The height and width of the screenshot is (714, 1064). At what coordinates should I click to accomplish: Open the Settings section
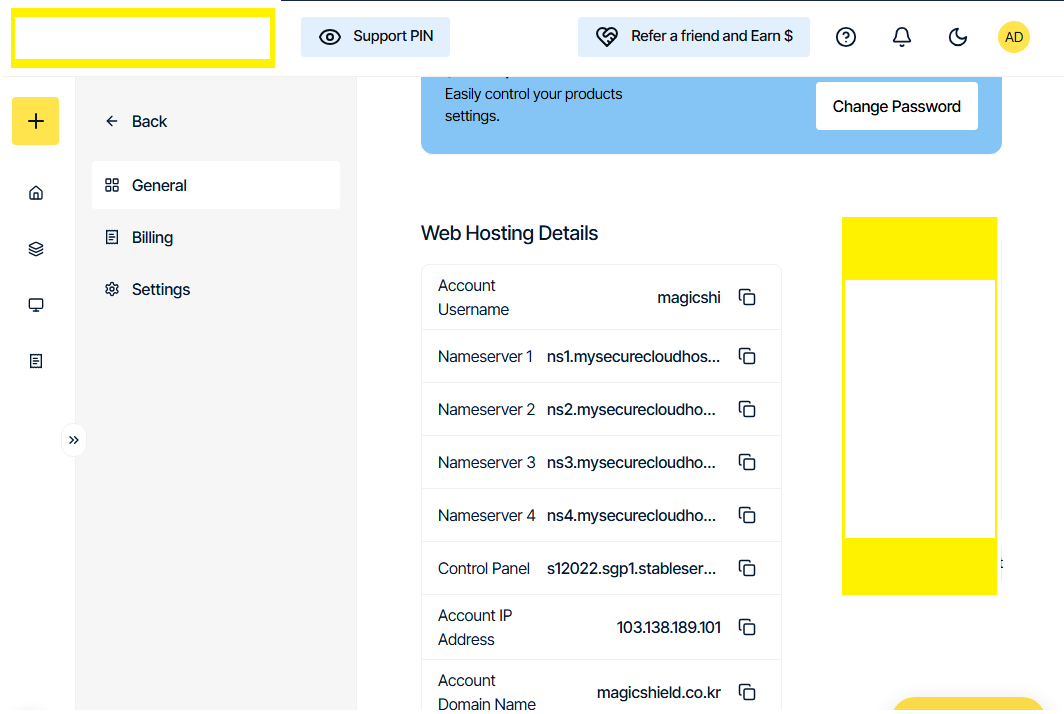pos(160,289)
